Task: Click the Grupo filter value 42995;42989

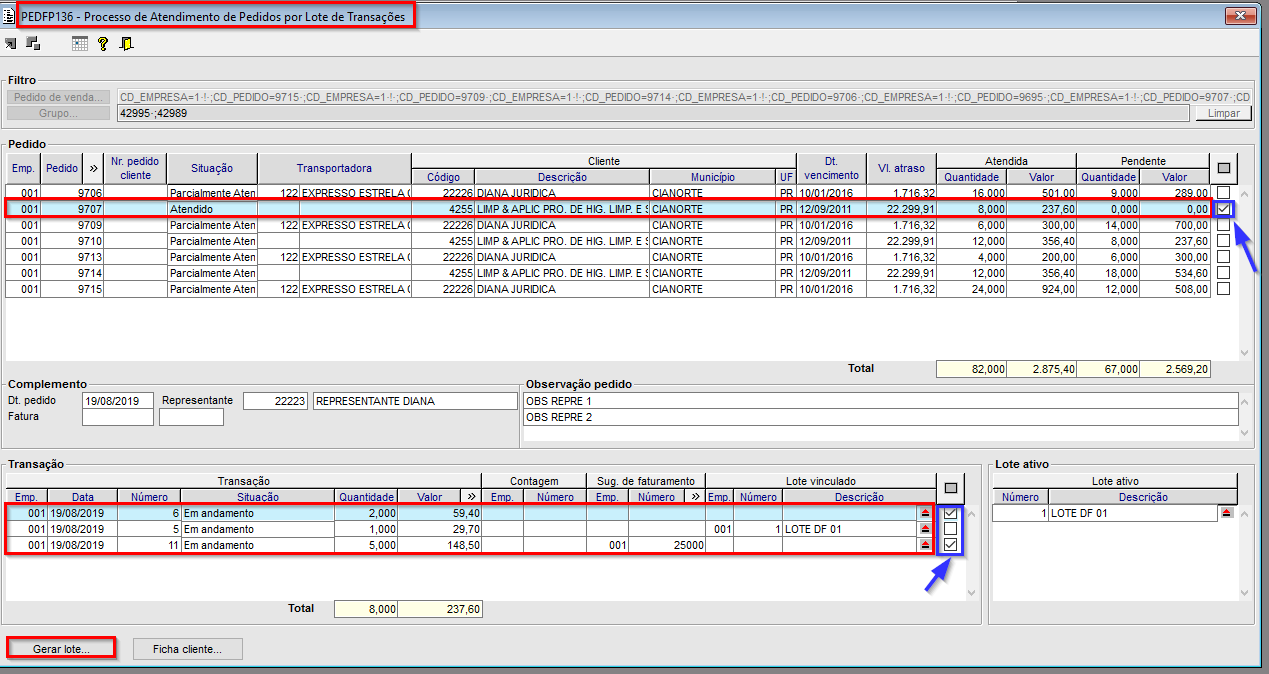Action: coord(655,113)
